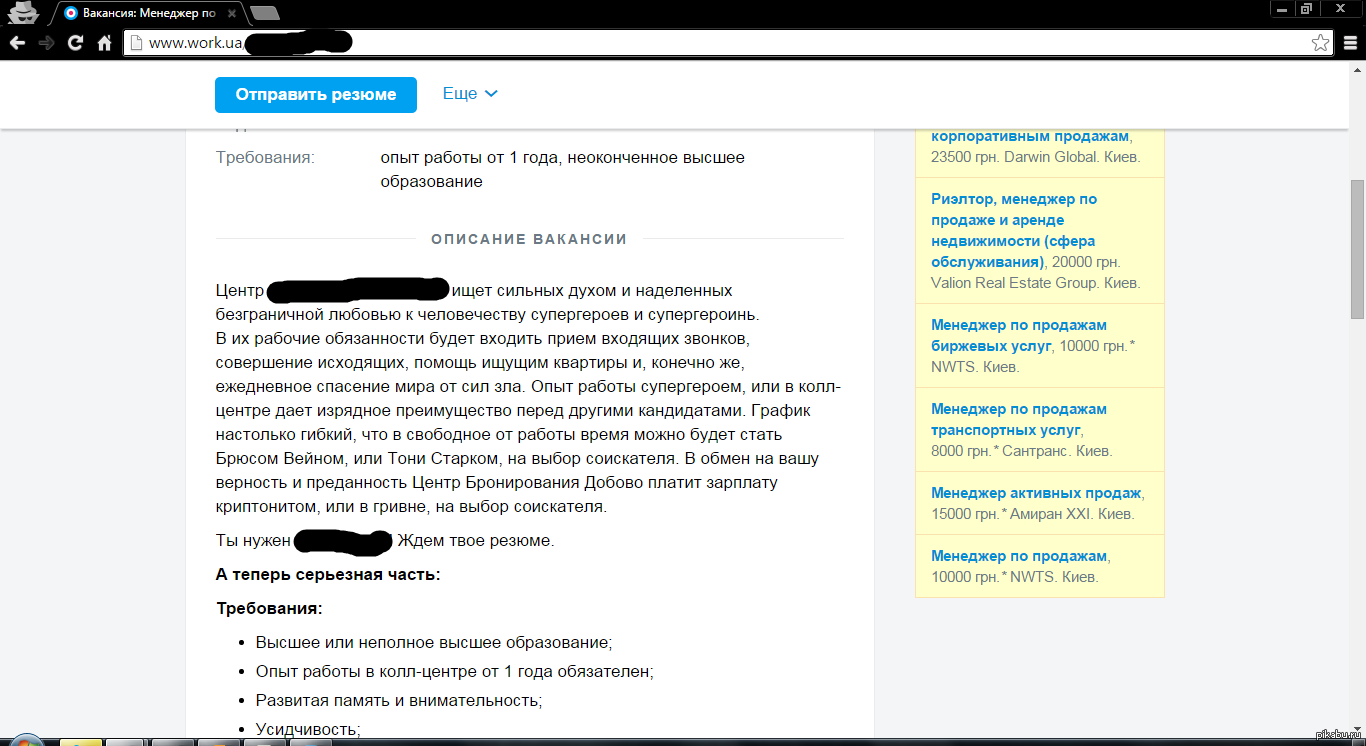Screen dimensions: 1366x746
Task: Click the bold 'Требования:' heading
Action: pyautogui.click(x=269, y=608)
